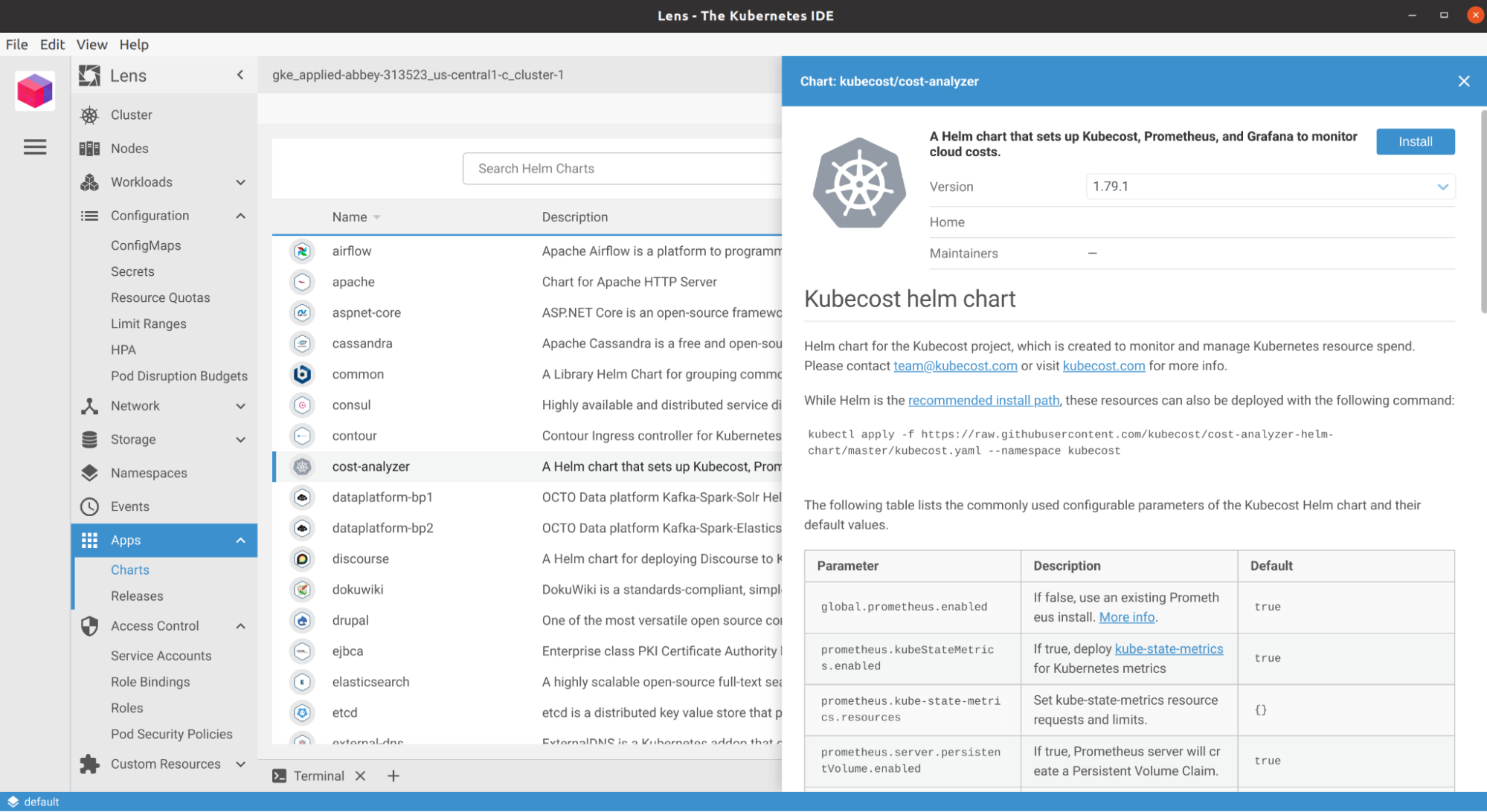This screenshot has width=1487, height=812.
Task: Click the airflow chart icon
Action: point(302,251)
